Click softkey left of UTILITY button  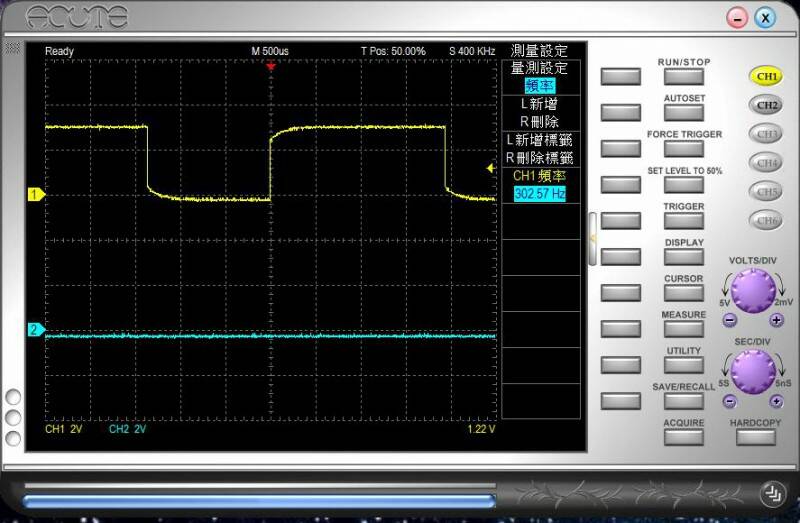click(620, 365)
